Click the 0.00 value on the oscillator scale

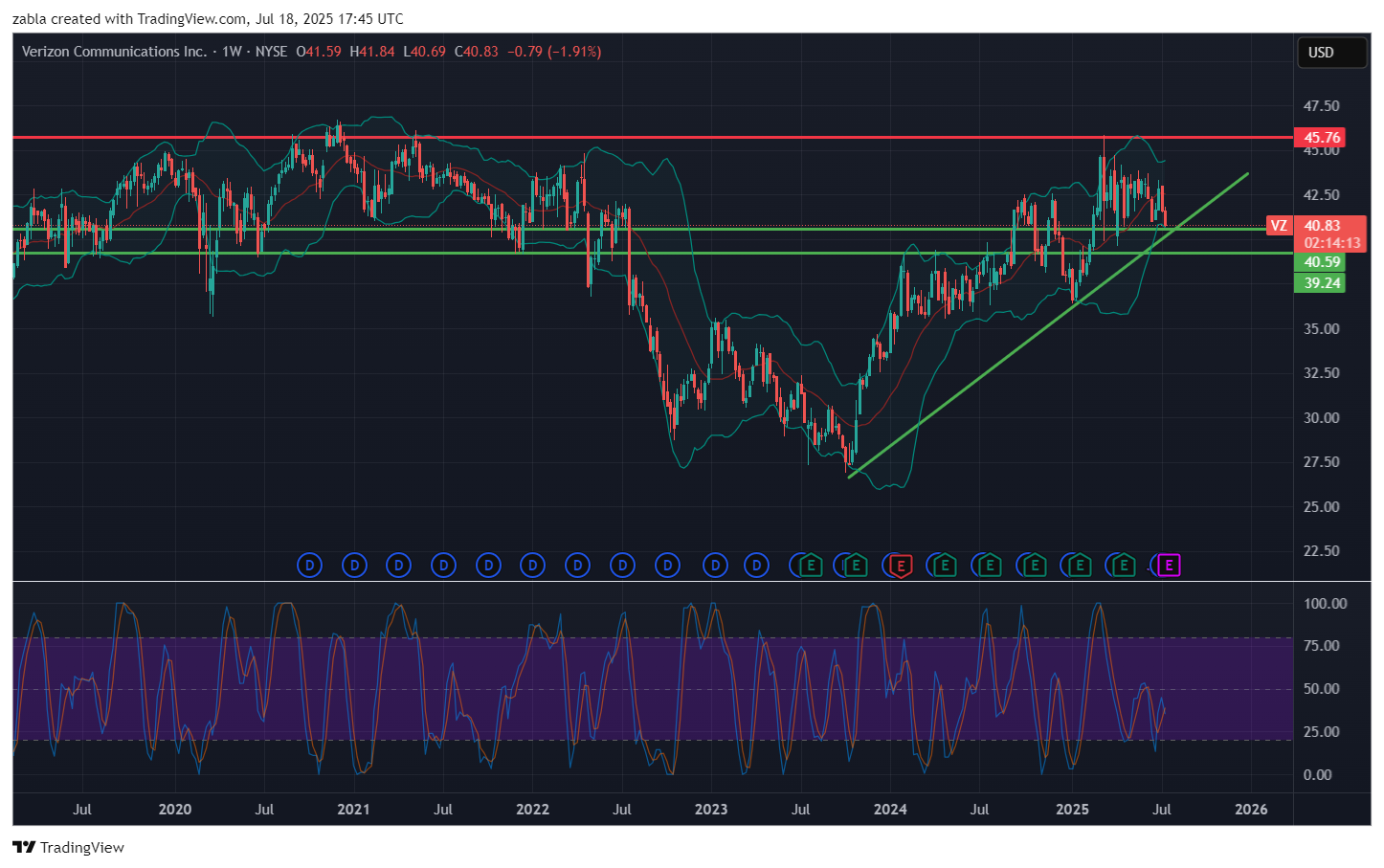(x=1317, y=775)
